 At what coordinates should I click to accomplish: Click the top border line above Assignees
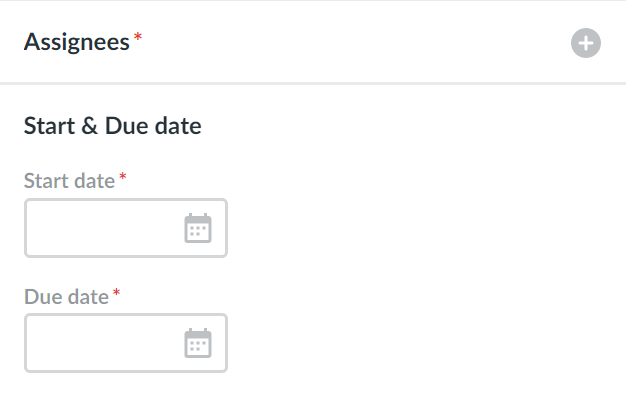(313, 0)
